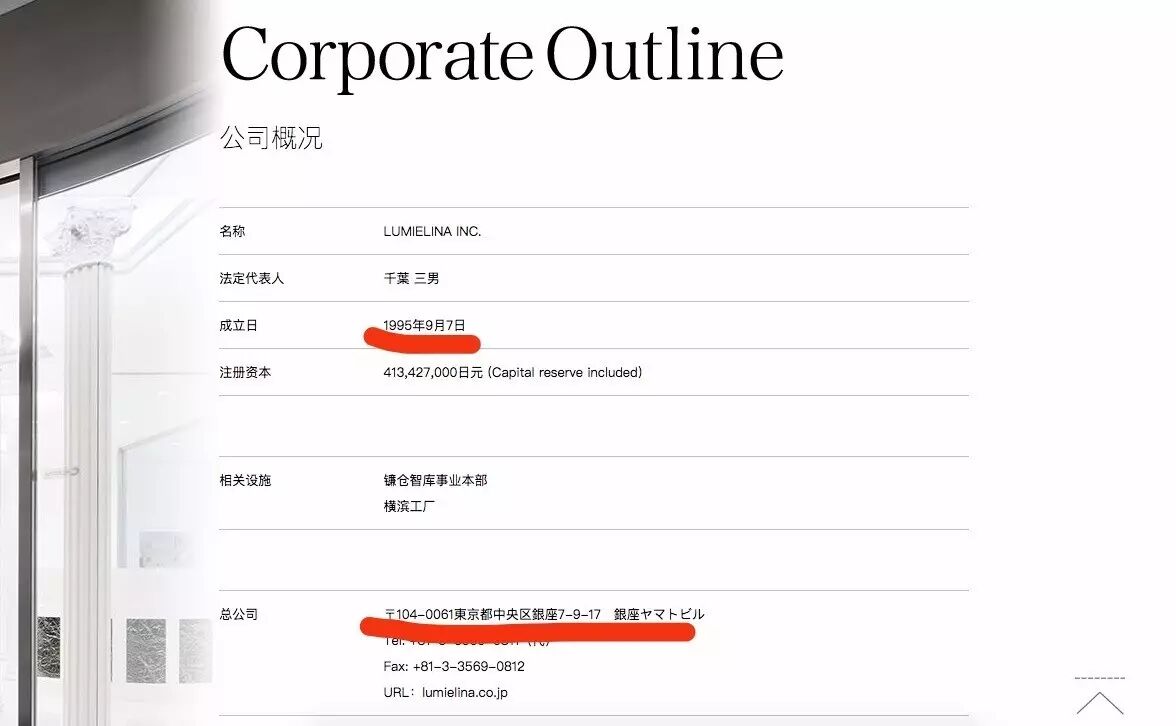The image size is (1176, 726).
Task: Click the 注册资本 label
Action: click(245, 372)
